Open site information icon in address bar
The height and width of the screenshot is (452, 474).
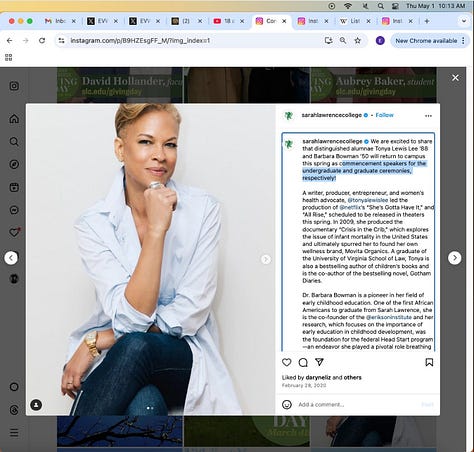61,41
